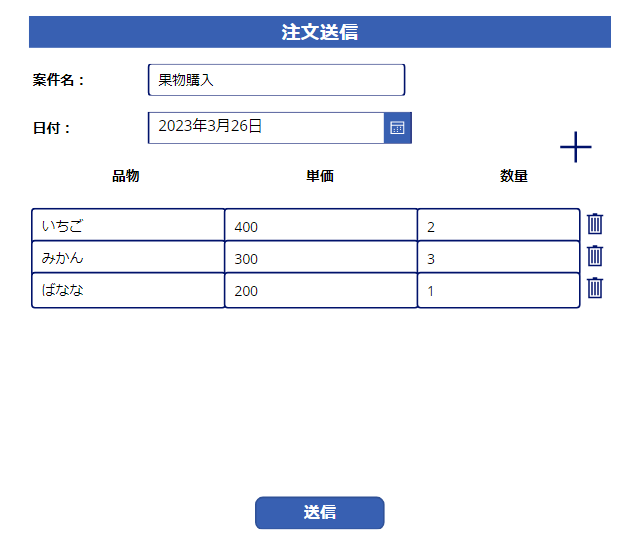The height and width of the screenshot is (549, 621).
Task: Select the date field 2023年3月26日
Action: (x=266, y=128)
